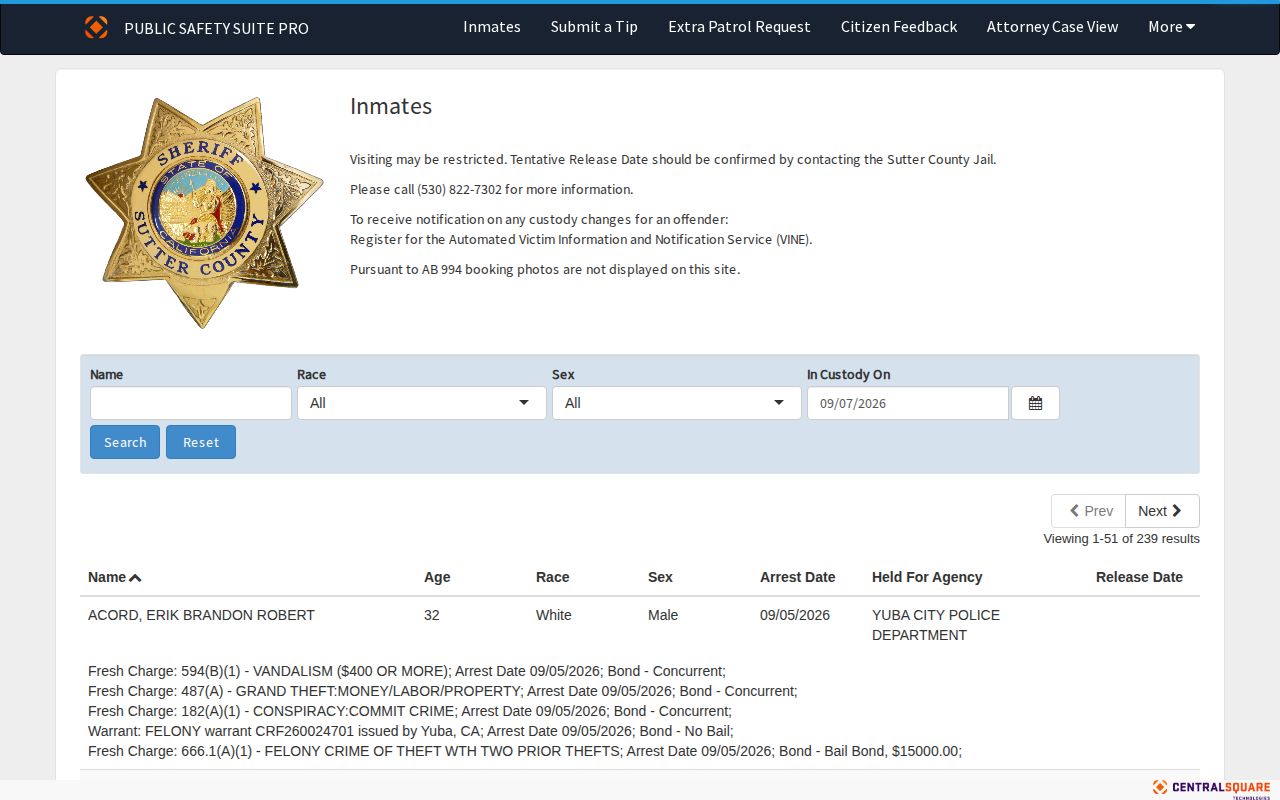The width and height of the screenshot is (1280, 800).
Task: Click the 'Viewing 1-51 of 239 results' text
Action: click(1121, 538)
